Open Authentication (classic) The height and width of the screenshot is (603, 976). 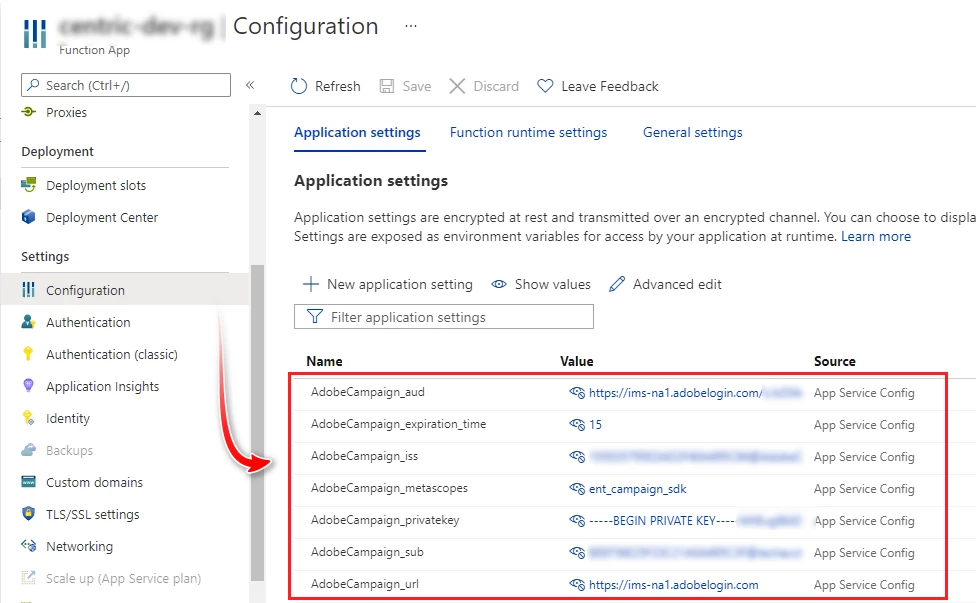(x=100, y=354)
